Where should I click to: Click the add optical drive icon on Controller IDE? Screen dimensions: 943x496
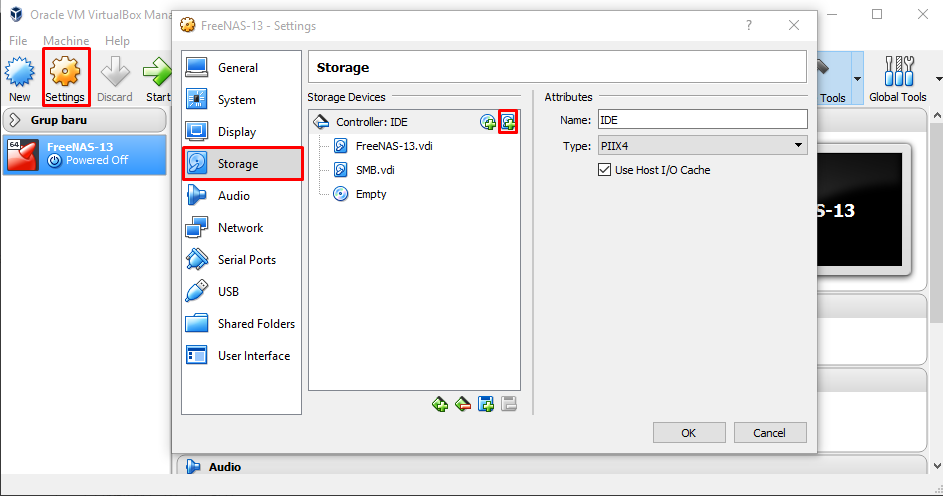(488, 122)
